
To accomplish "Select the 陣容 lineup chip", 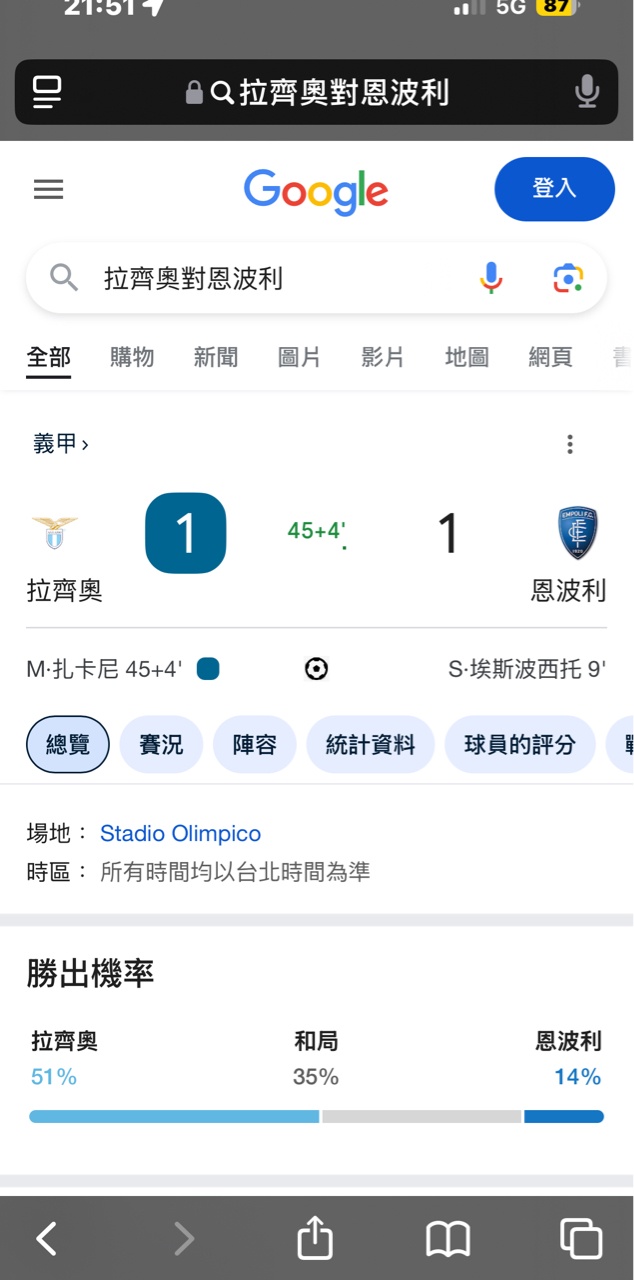I will (x=254, y=744).
